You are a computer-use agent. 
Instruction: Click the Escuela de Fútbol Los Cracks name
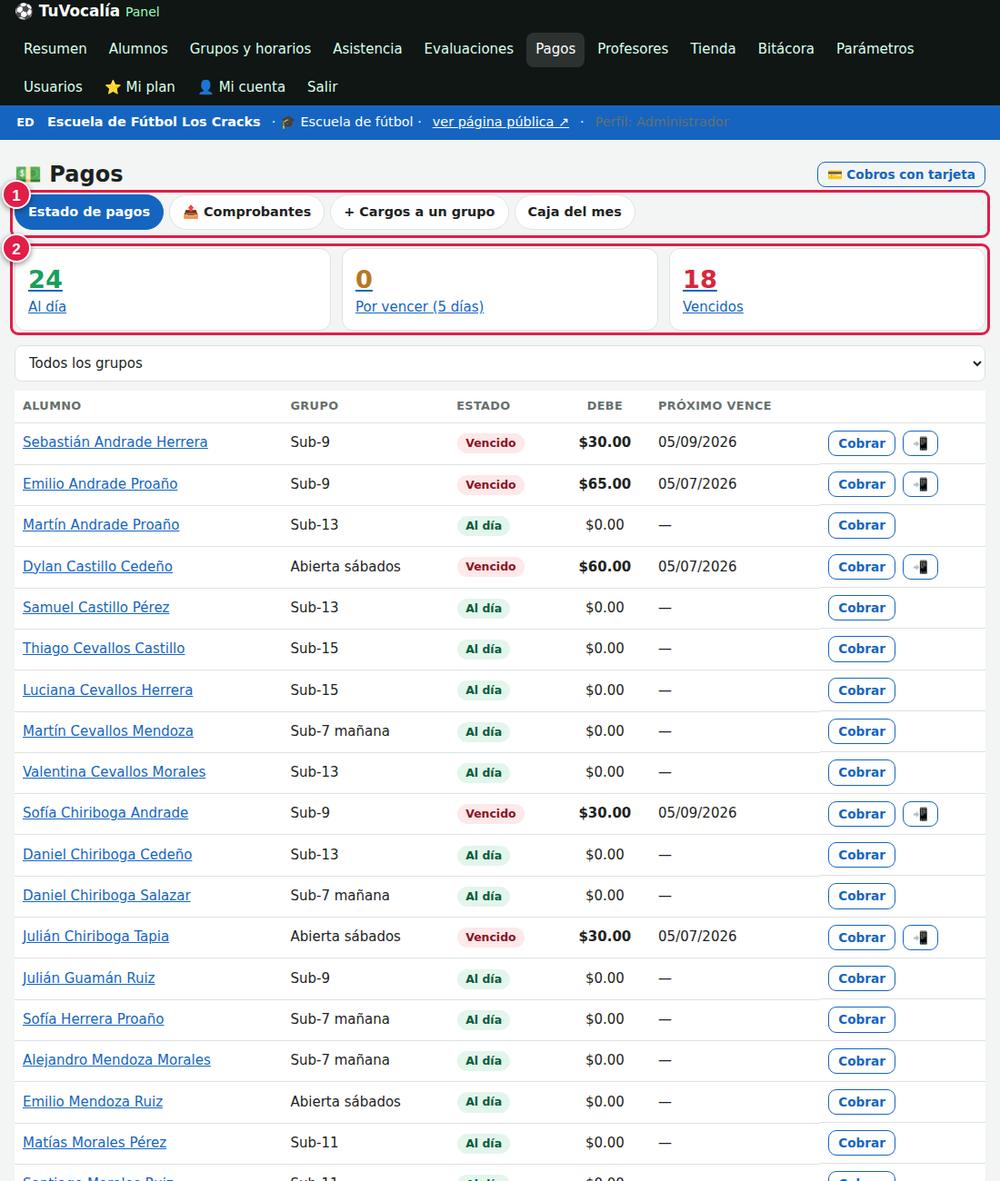point(154,122)
